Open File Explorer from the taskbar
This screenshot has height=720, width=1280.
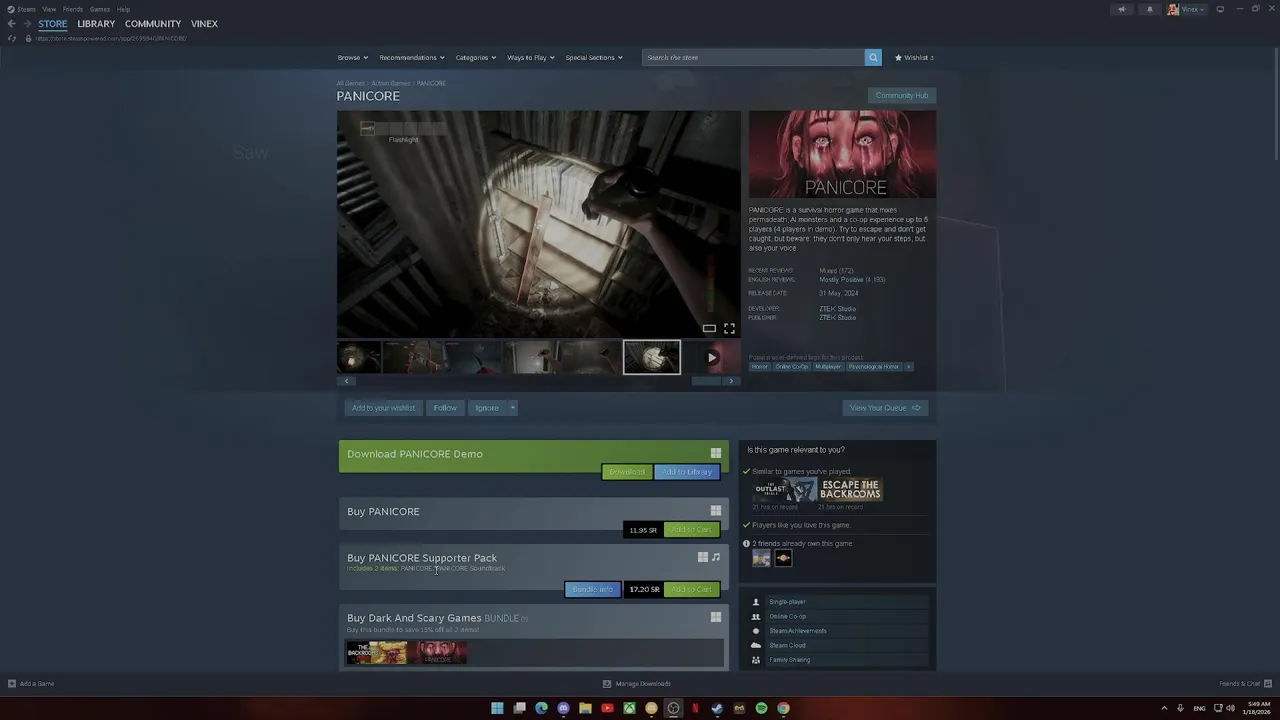(x=585, y=708)
